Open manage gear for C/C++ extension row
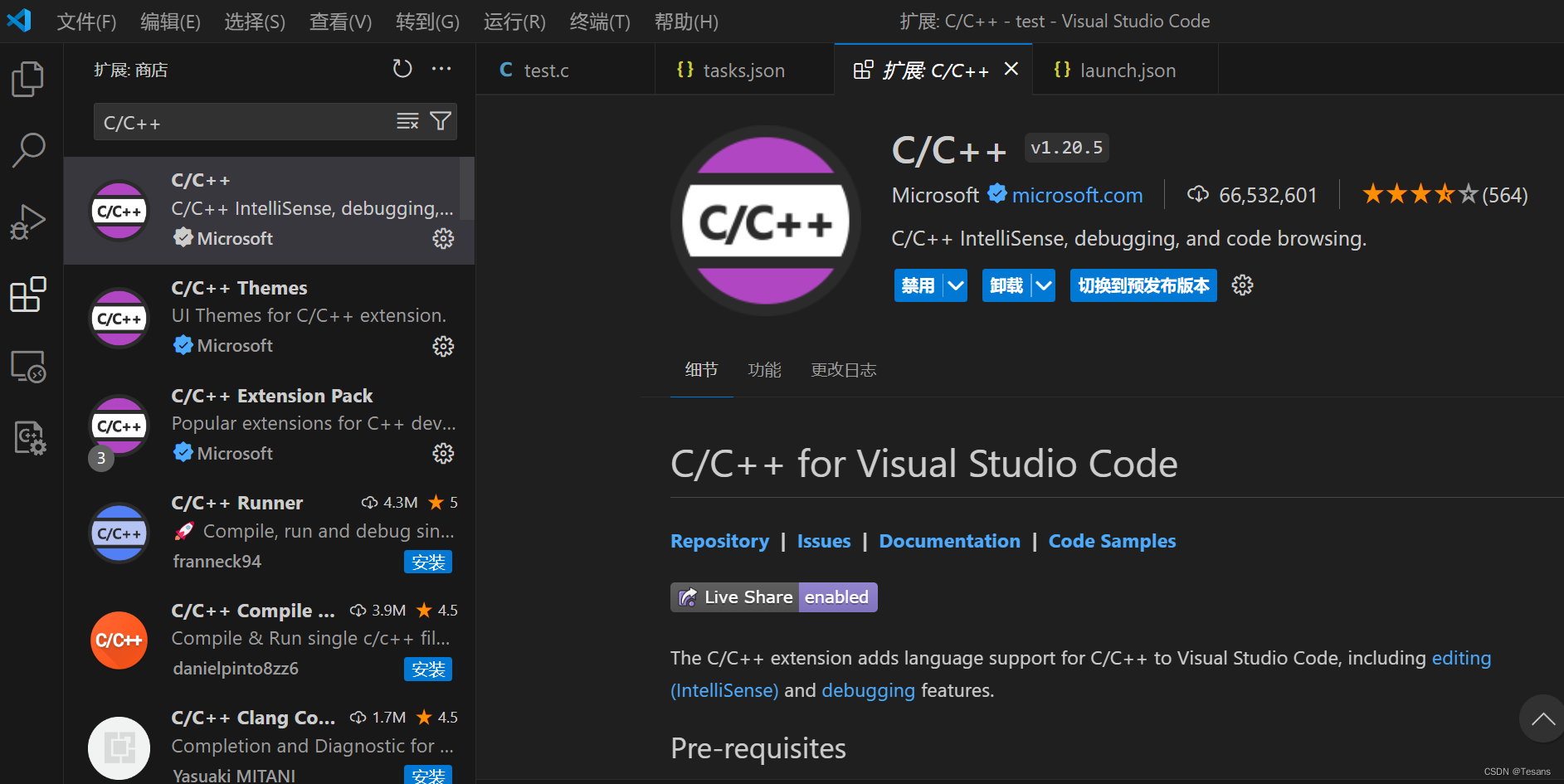The height and width of the screenshot is (784, 1564). [443, 239]
